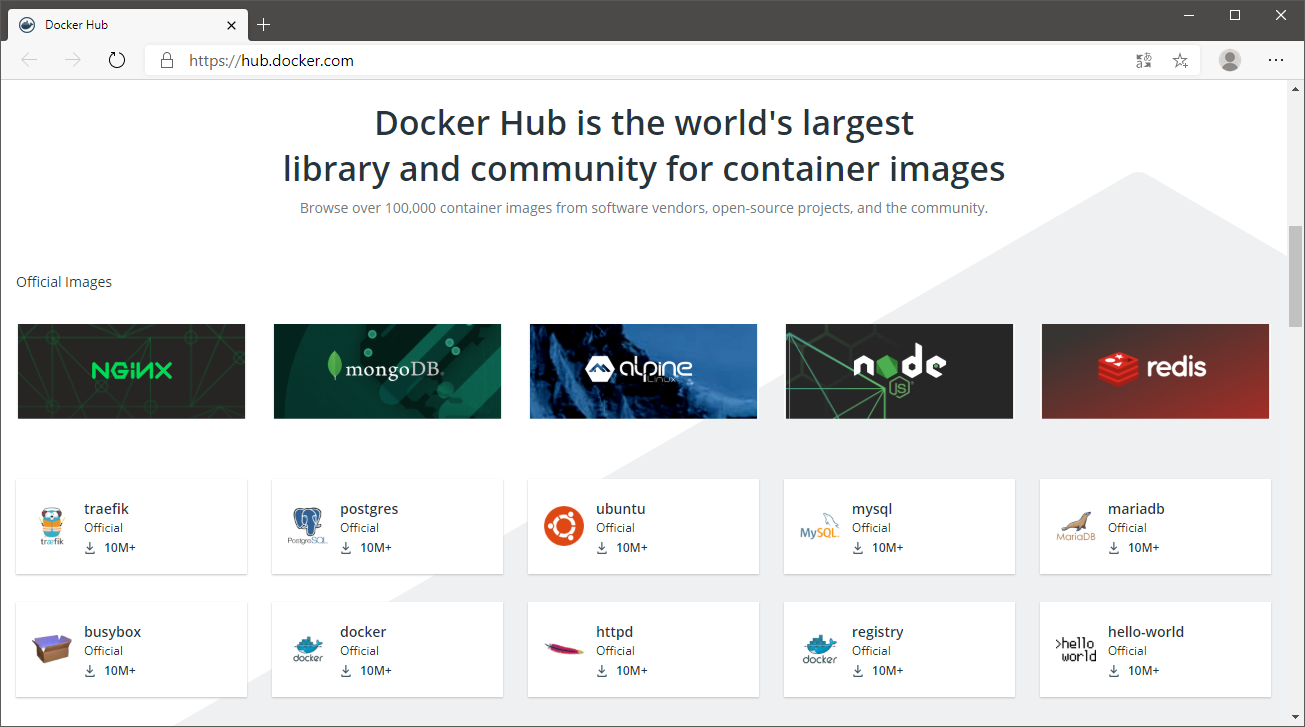Open the Alpine Linux image banner
Screen dimensions: 1305x727
tap(643, 371)
